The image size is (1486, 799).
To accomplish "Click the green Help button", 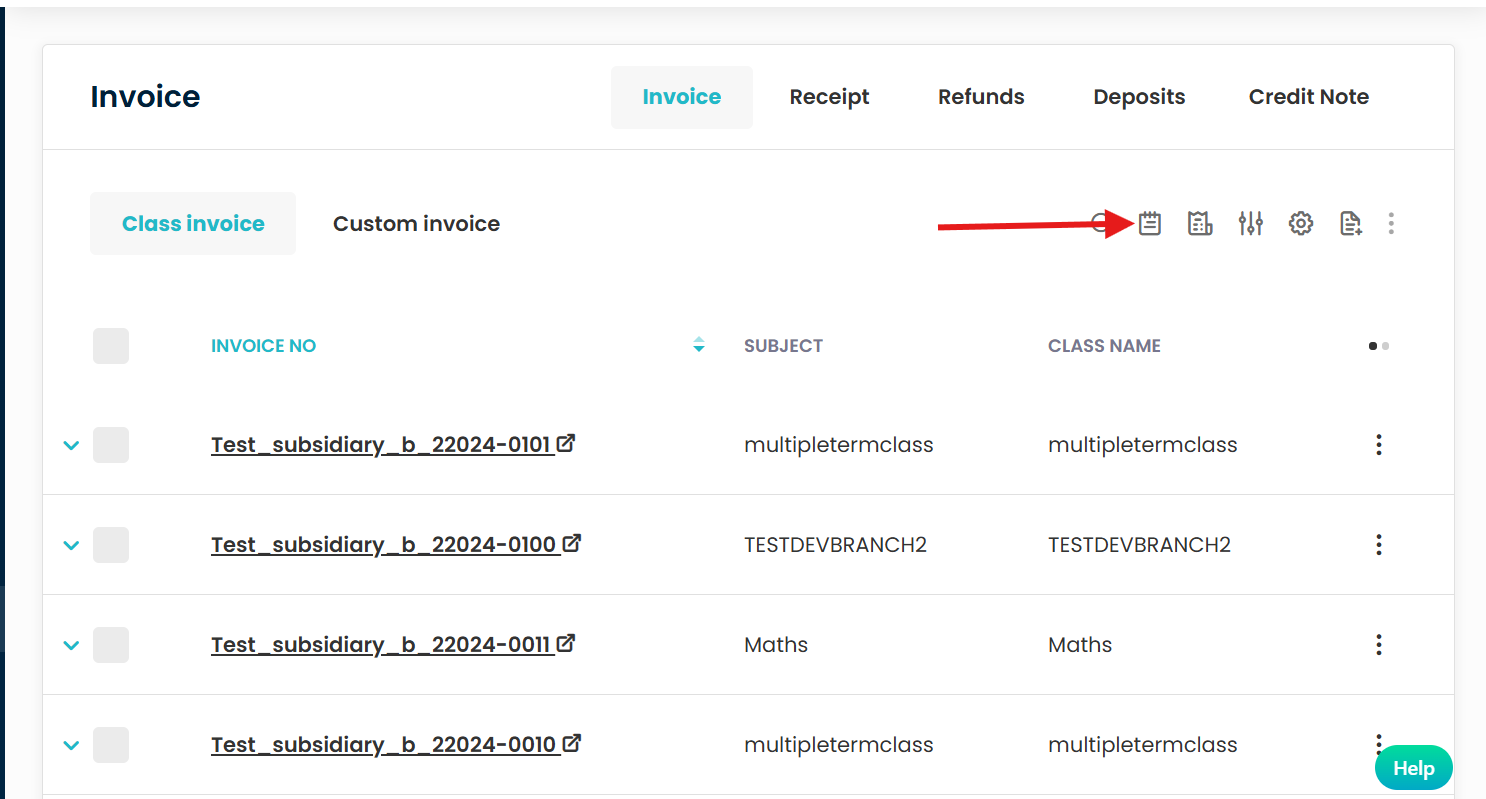I will coord(1414,768).
